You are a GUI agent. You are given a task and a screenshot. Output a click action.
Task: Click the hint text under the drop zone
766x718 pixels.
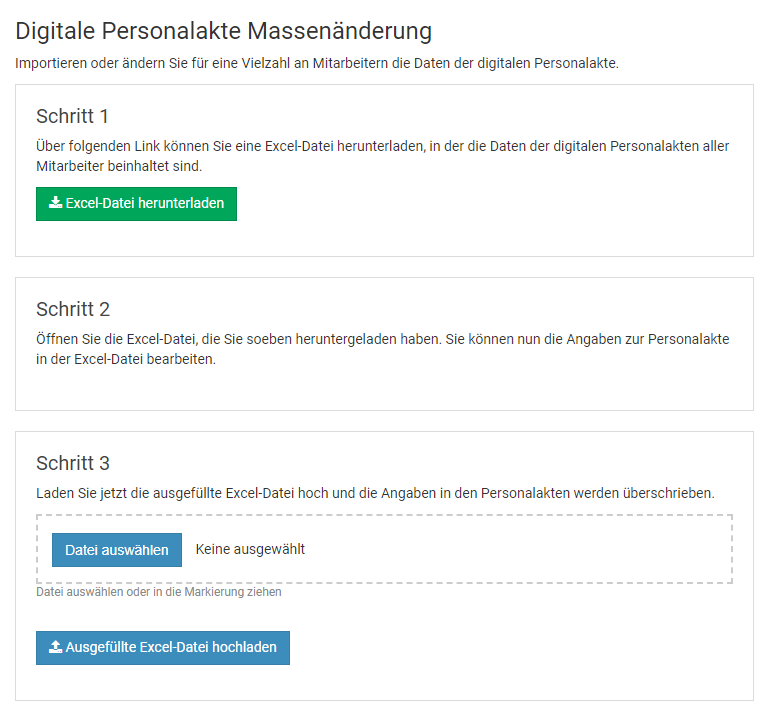pos(158,592)
